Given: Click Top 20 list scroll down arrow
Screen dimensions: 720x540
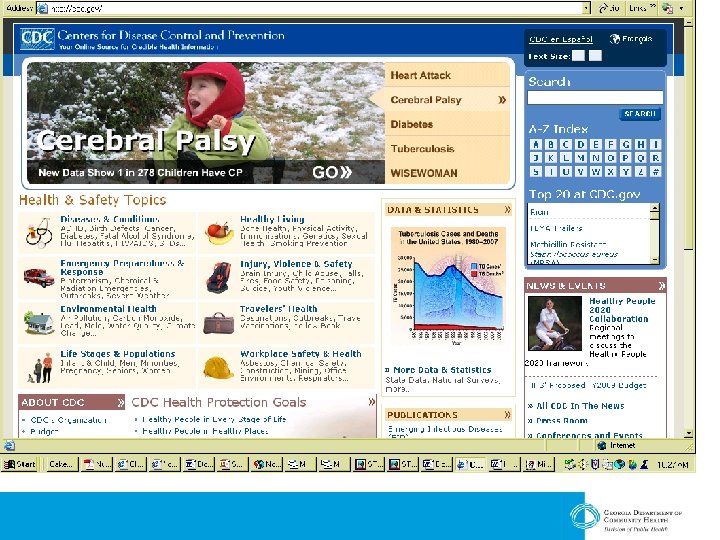Looking at the screenshot, I should coord(655,259).
